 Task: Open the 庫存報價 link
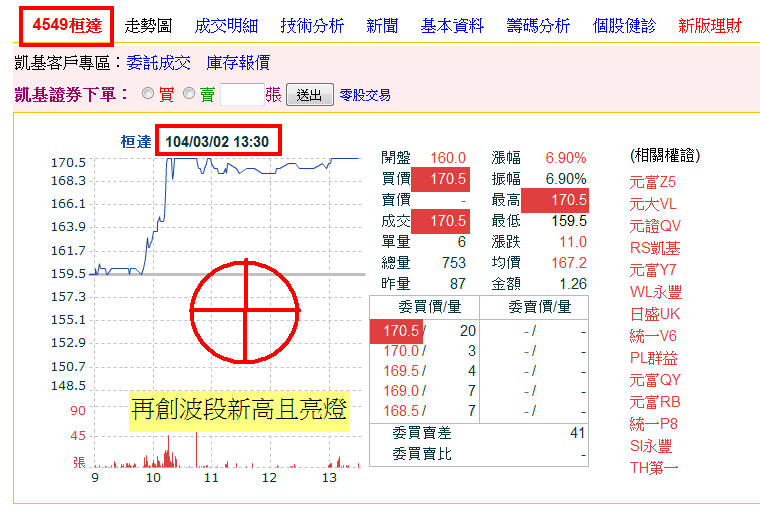[238, 63]
